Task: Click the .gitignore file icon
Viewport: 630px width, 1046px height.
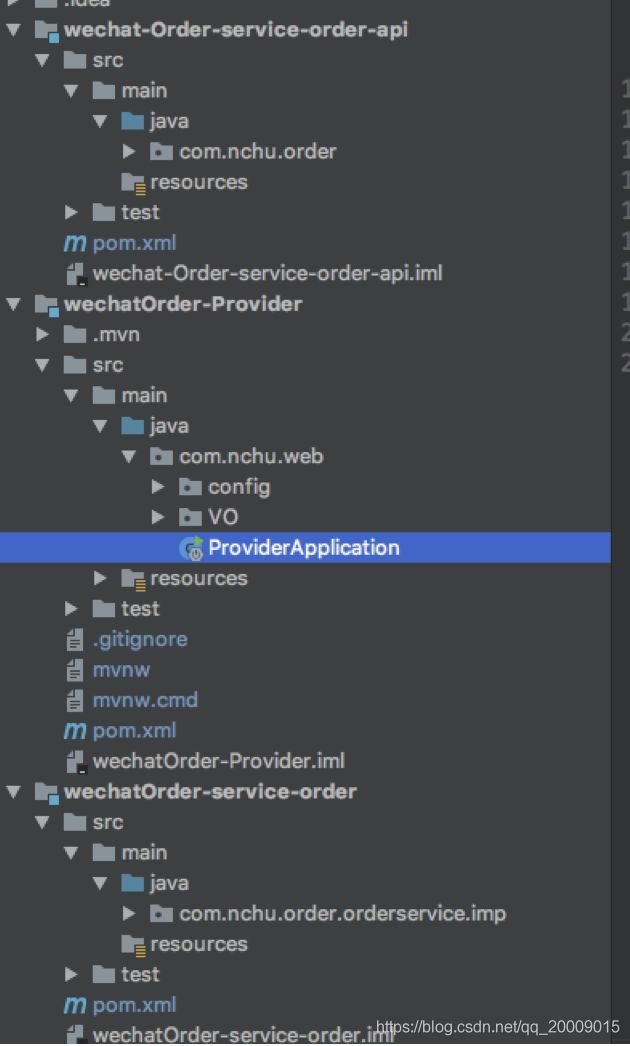Action: [75, 640]
